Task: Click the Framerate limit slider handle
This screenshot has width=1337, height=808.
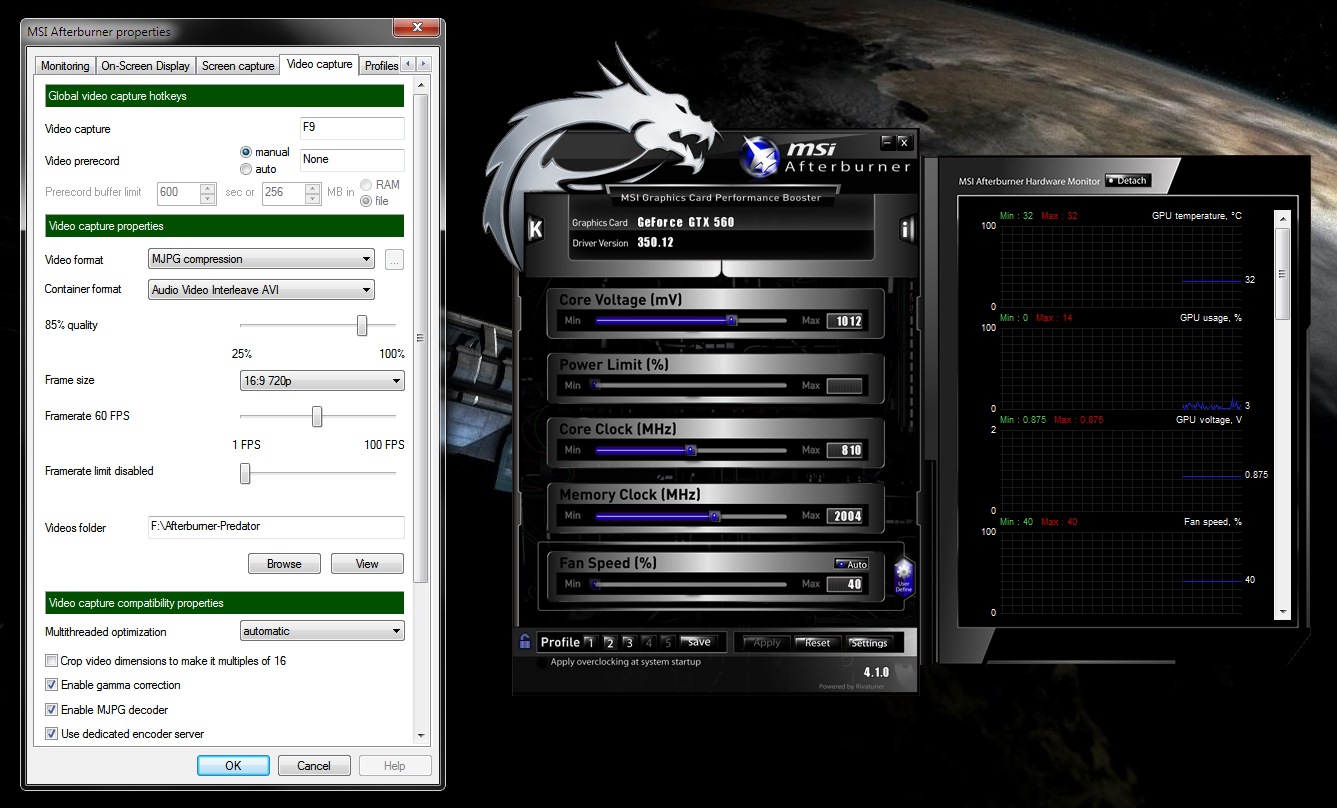Action: (245, 473)
